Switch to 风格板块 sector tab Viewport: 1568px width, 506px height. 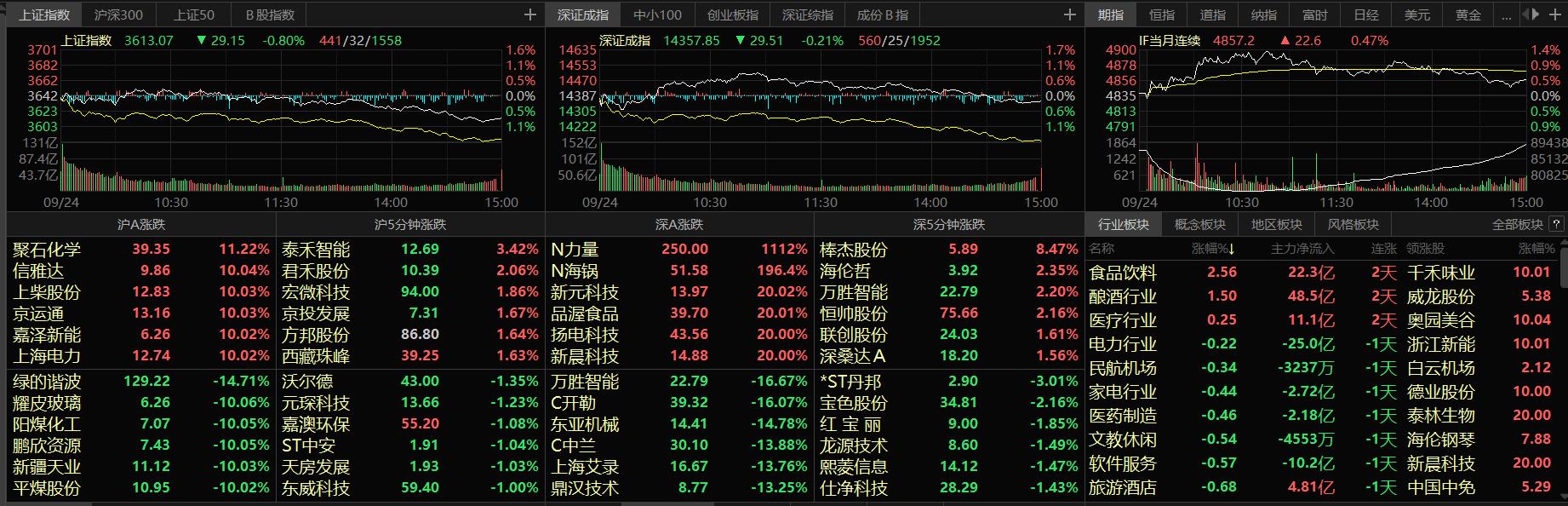[1353, 225]
